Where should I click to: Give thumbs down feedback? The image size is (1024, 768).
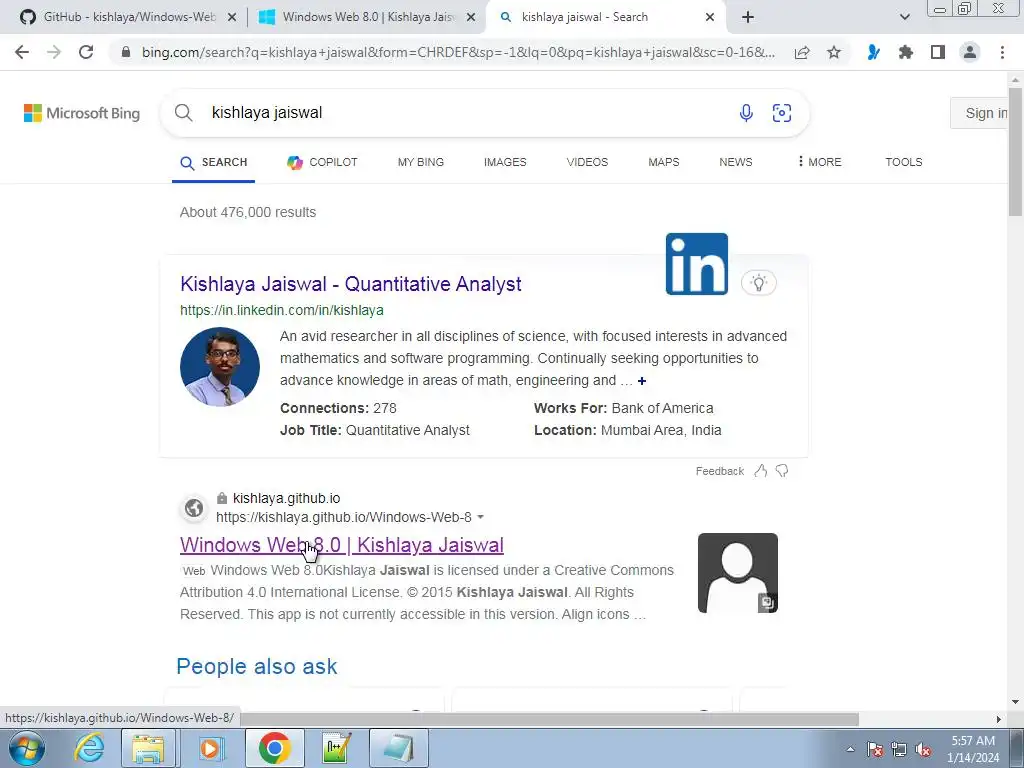tap(782, 471)
